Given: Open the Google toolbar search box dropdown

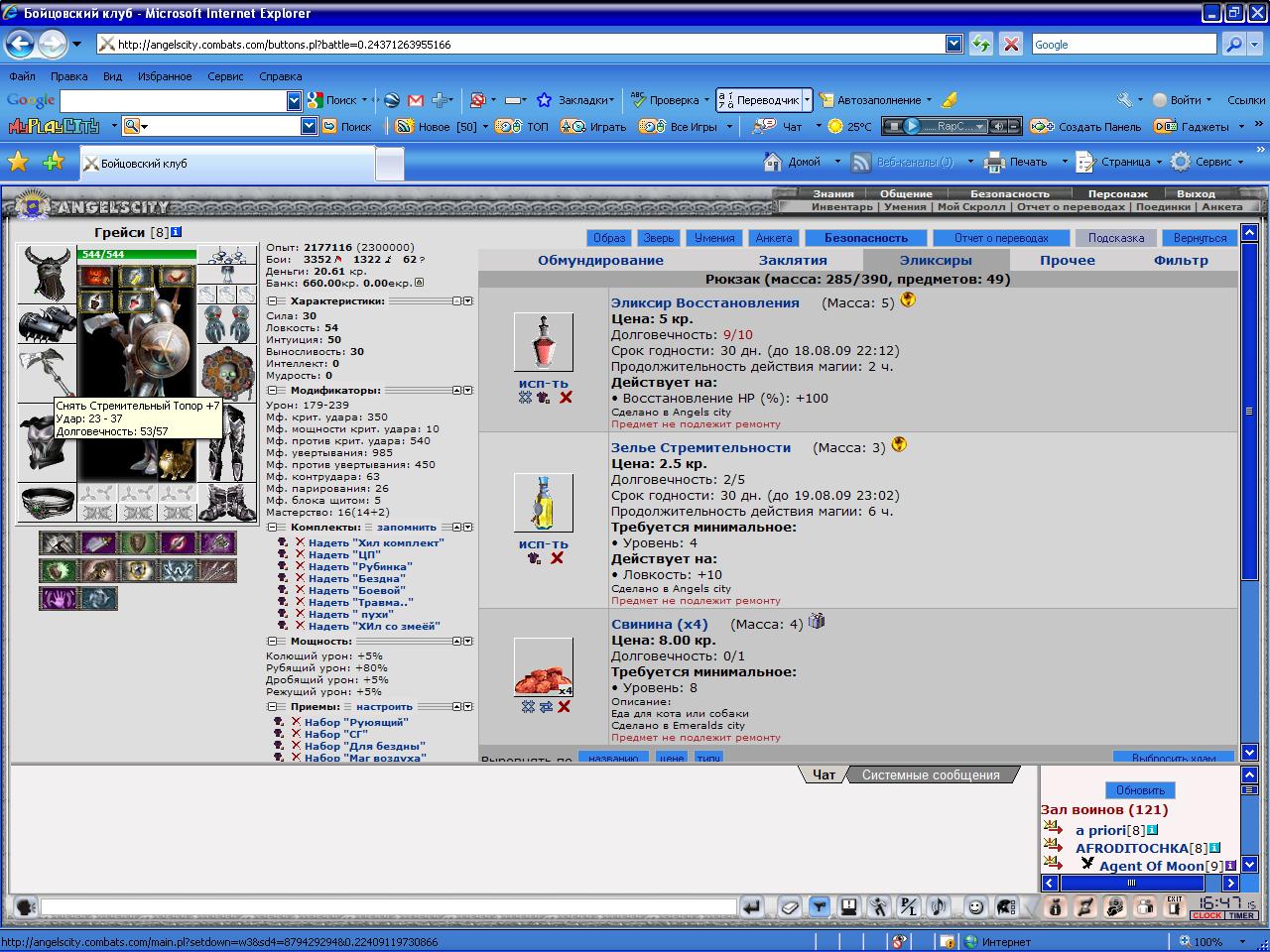Looking at the screenshot, I should [x=294, y=100].
